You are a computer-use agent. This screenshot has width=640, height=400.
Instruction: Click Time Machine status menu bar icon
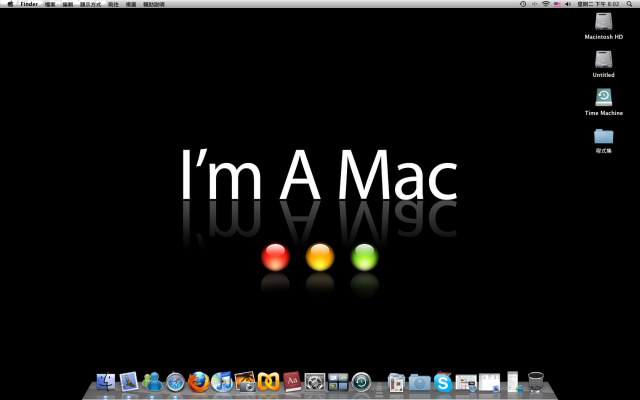[x=523, y=4]
